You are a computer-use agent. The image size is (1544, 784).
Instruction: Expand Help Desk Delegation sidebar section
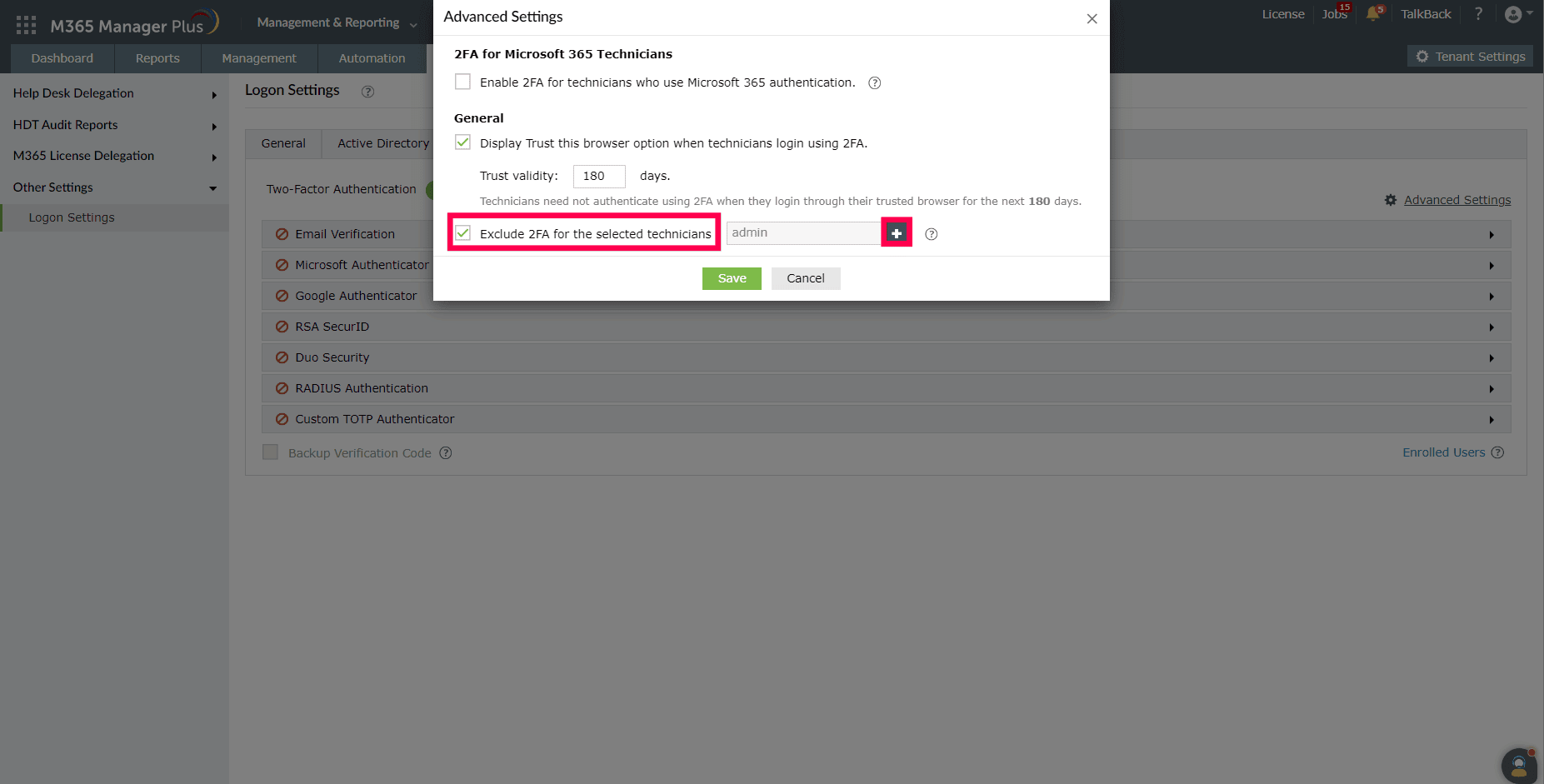pyautogui.click(x=114, y=93)
